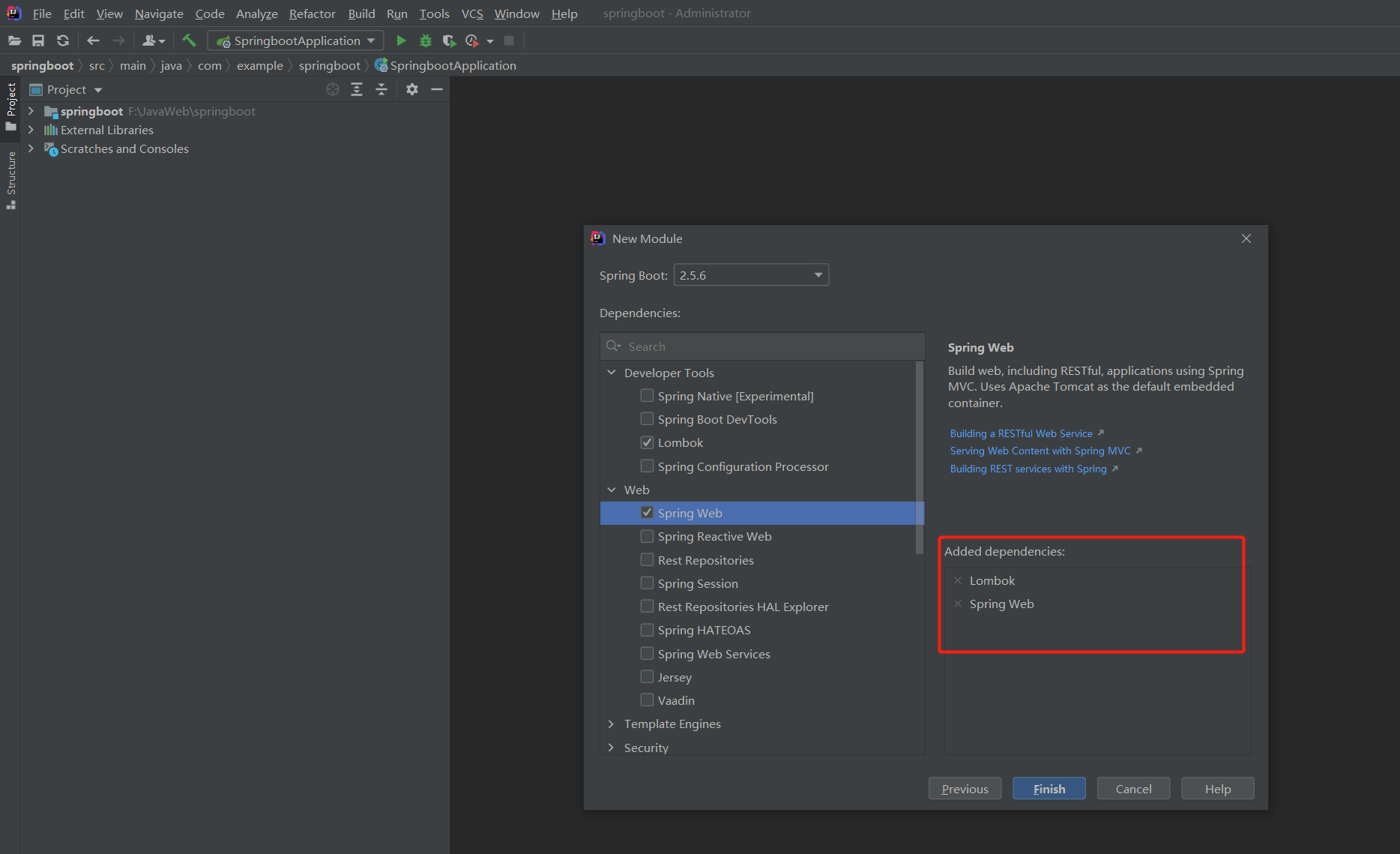
Task: Remove Lombok from added dependencies
Action: (958, 580)
